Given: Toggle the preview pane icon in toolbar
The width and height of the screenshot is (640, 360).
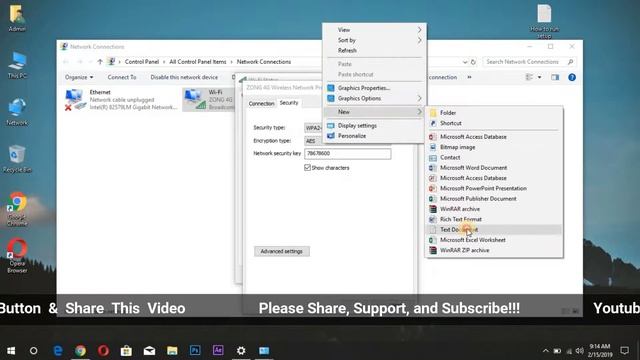Looking at the screenshot, I should point(555,77).
